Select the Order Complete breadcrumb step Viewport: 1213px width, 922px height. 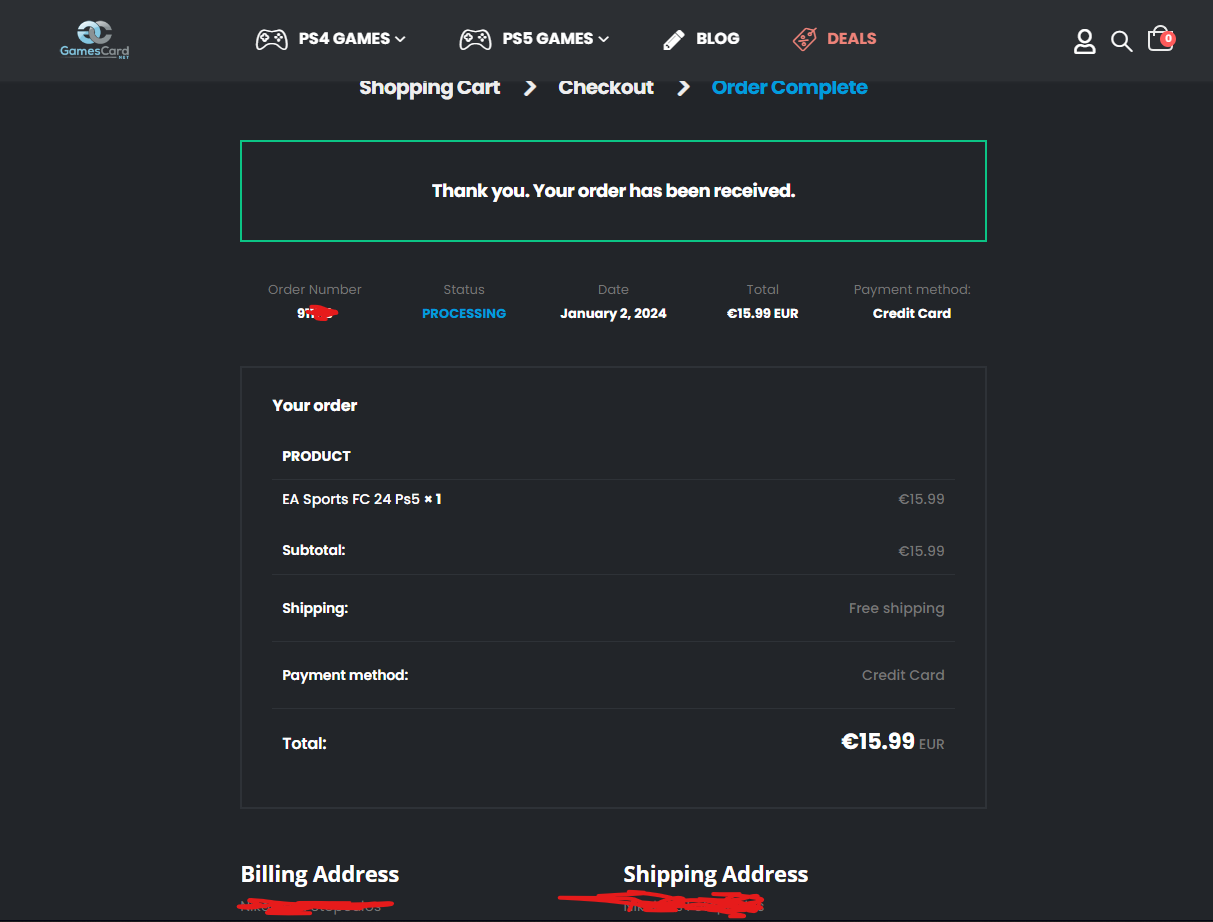[x=790, y=87]
